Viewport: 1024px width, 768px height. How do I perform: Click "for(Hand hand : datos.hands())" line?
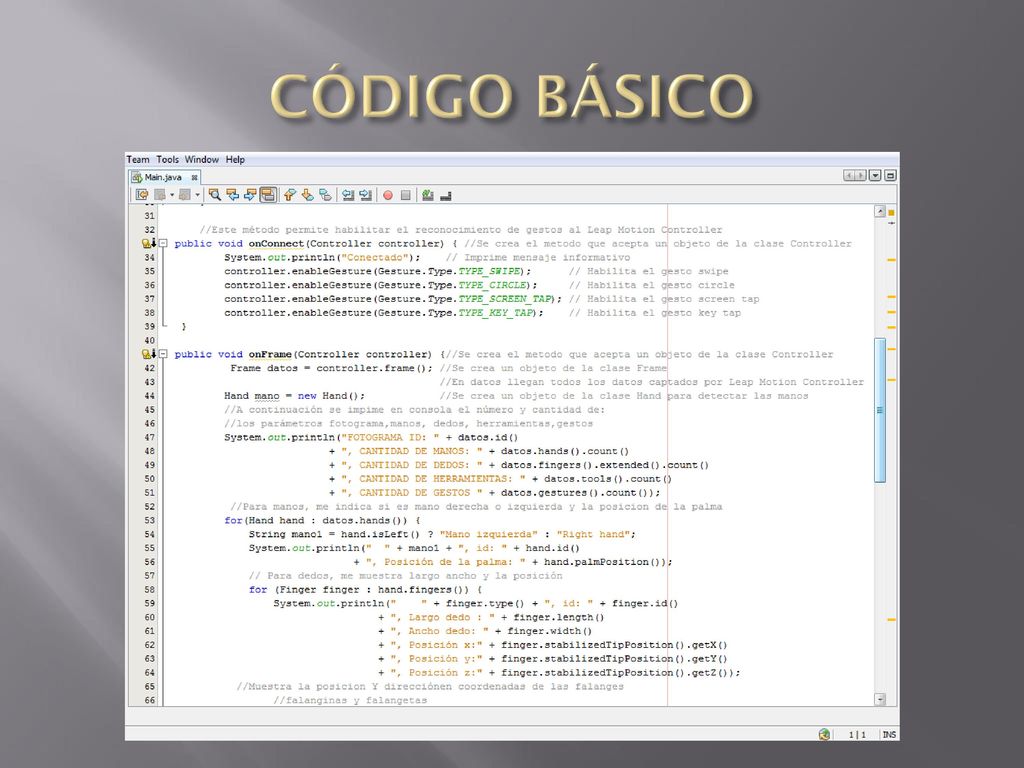[x=323, y=520]
